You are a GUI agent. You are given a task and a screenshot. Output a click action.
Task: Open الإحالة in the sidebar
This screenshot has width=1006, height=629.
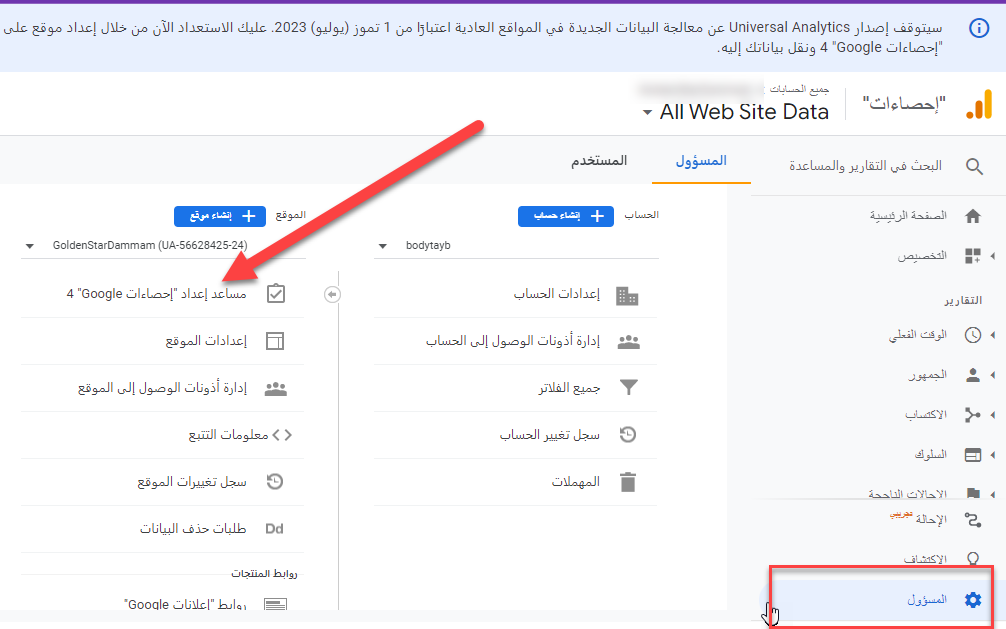pos(931,519)
